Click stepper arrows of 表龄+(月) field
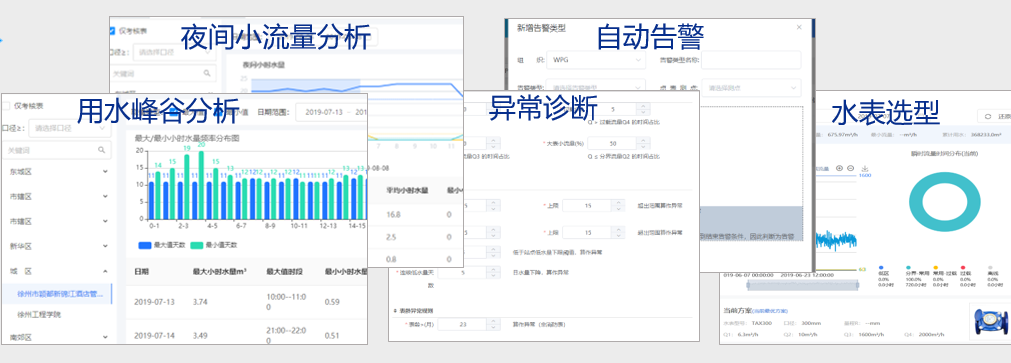1011x363 pixels. tap(494, 324)
